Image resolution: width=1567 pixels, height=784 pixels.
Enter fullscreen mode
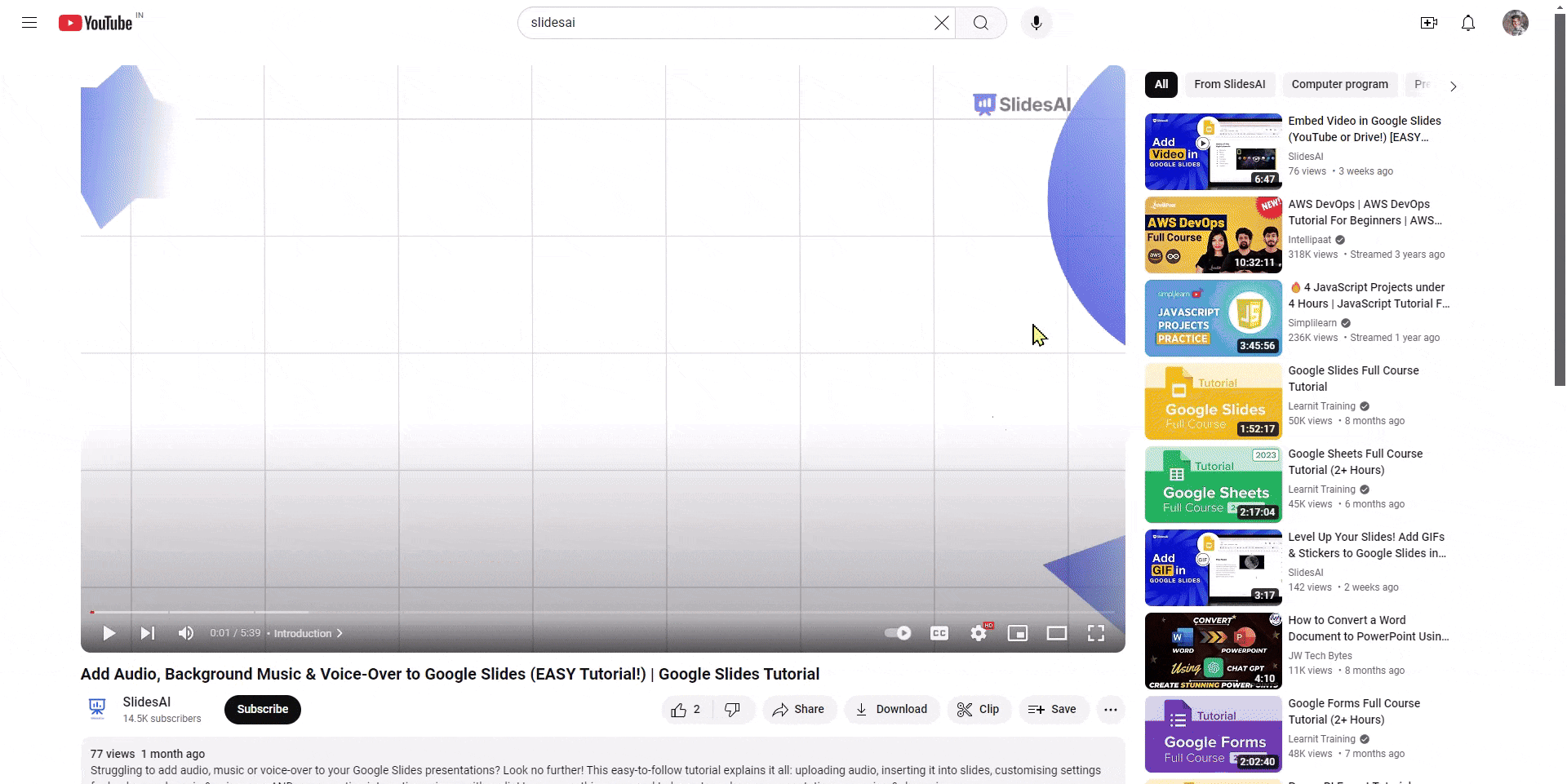click(x=1095, y=633)
